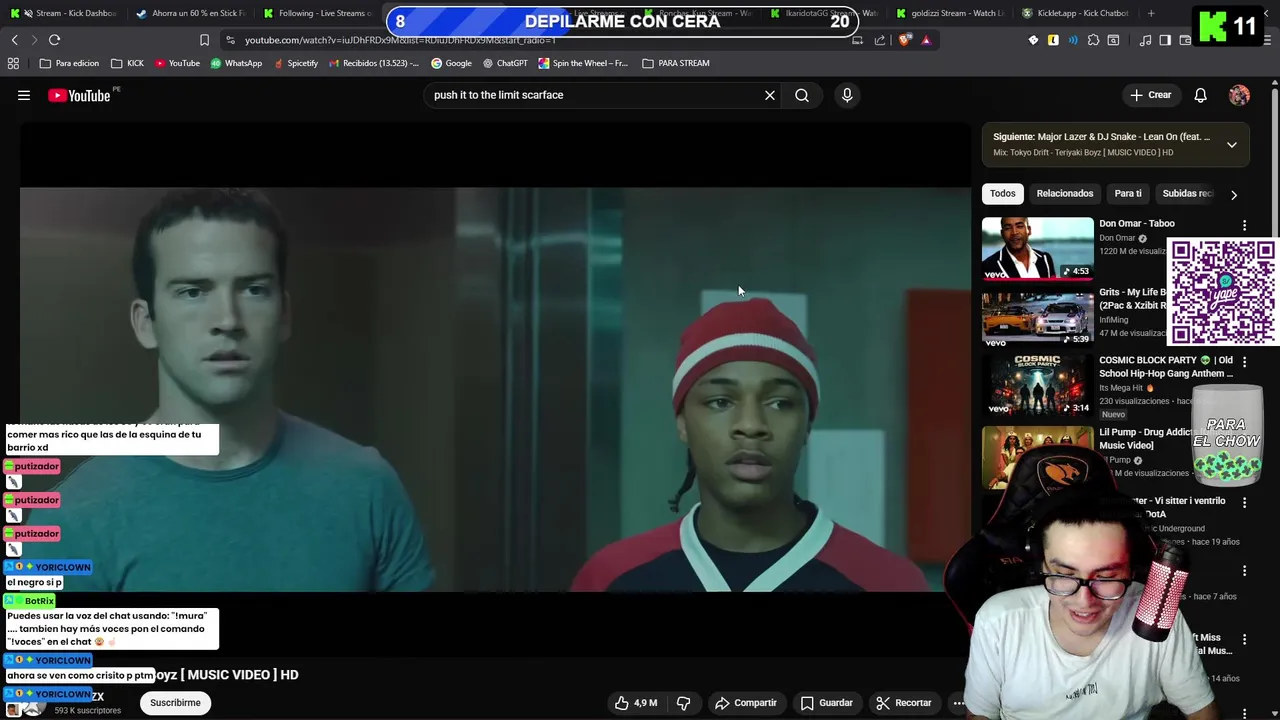1280x720 pixels.
Task: Switch to the 'Stream - Kick Dashboard' tab
Action: click(x=63, y=13)
